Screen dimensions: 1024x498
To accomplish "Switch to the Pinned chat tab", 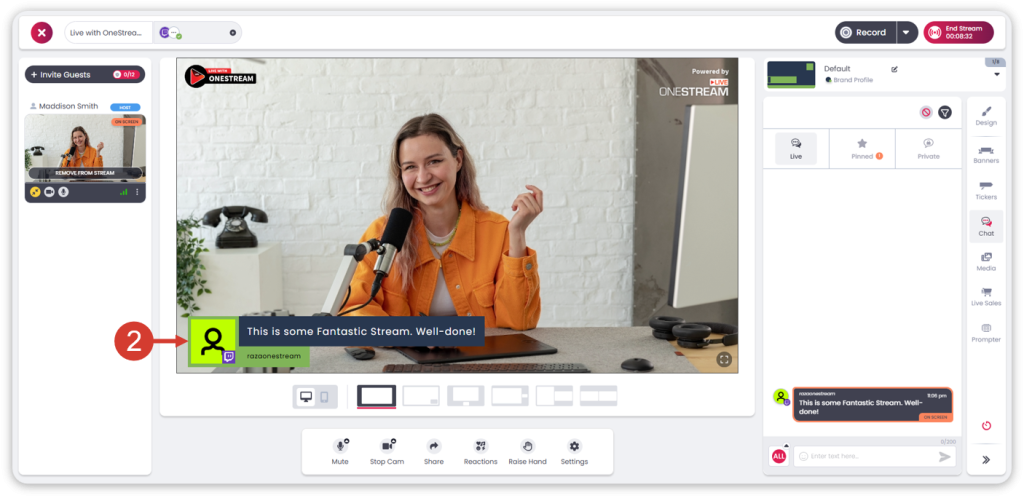I will (x=862, y=148).
